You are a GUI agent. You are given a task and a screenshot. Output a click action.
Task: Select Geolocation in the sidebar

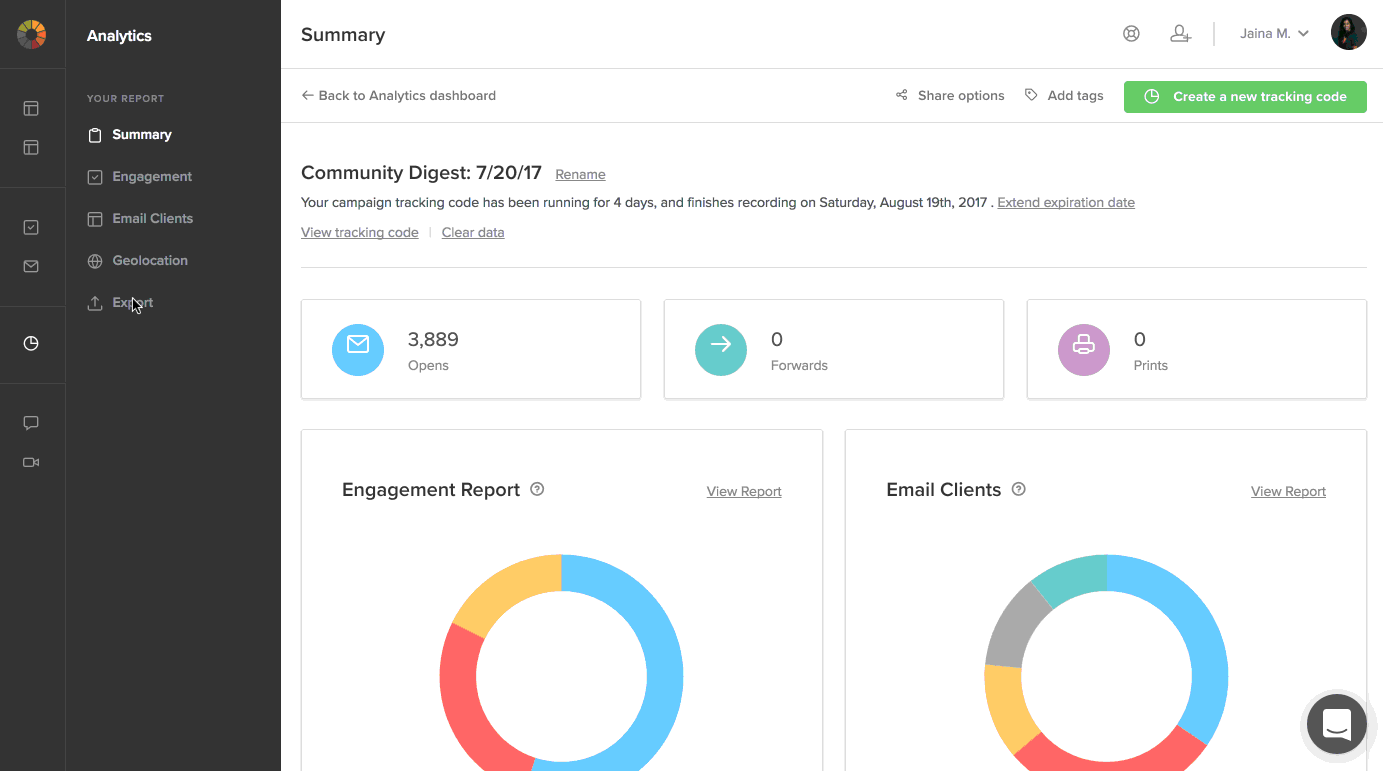(x=150, y=261)
